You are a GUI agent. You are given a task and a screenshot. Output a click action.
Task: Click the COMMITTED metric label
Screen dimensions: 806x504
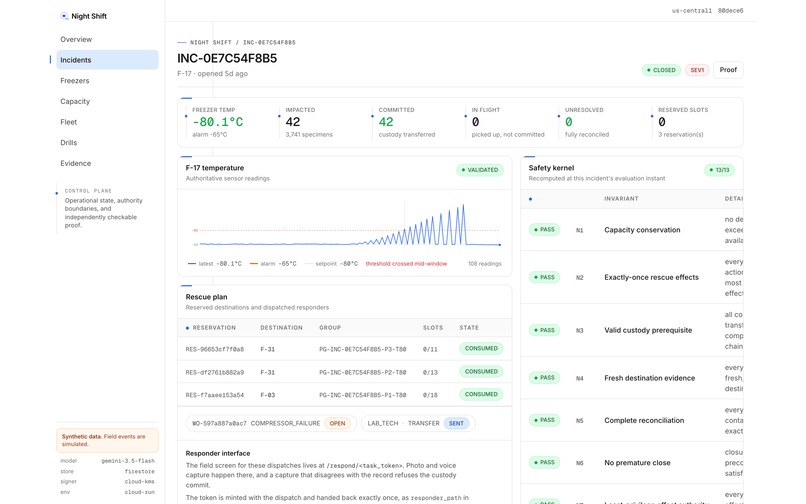pos(396,110)
